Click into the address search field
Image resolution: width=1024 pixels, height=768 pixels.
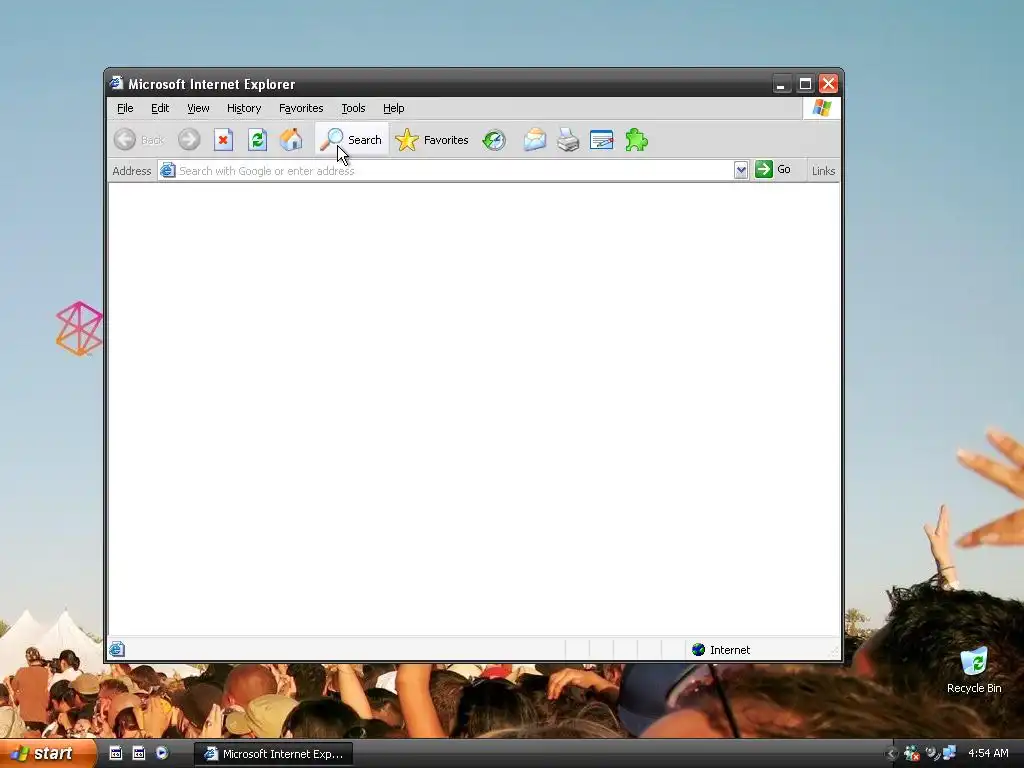[x=455, y=170]
